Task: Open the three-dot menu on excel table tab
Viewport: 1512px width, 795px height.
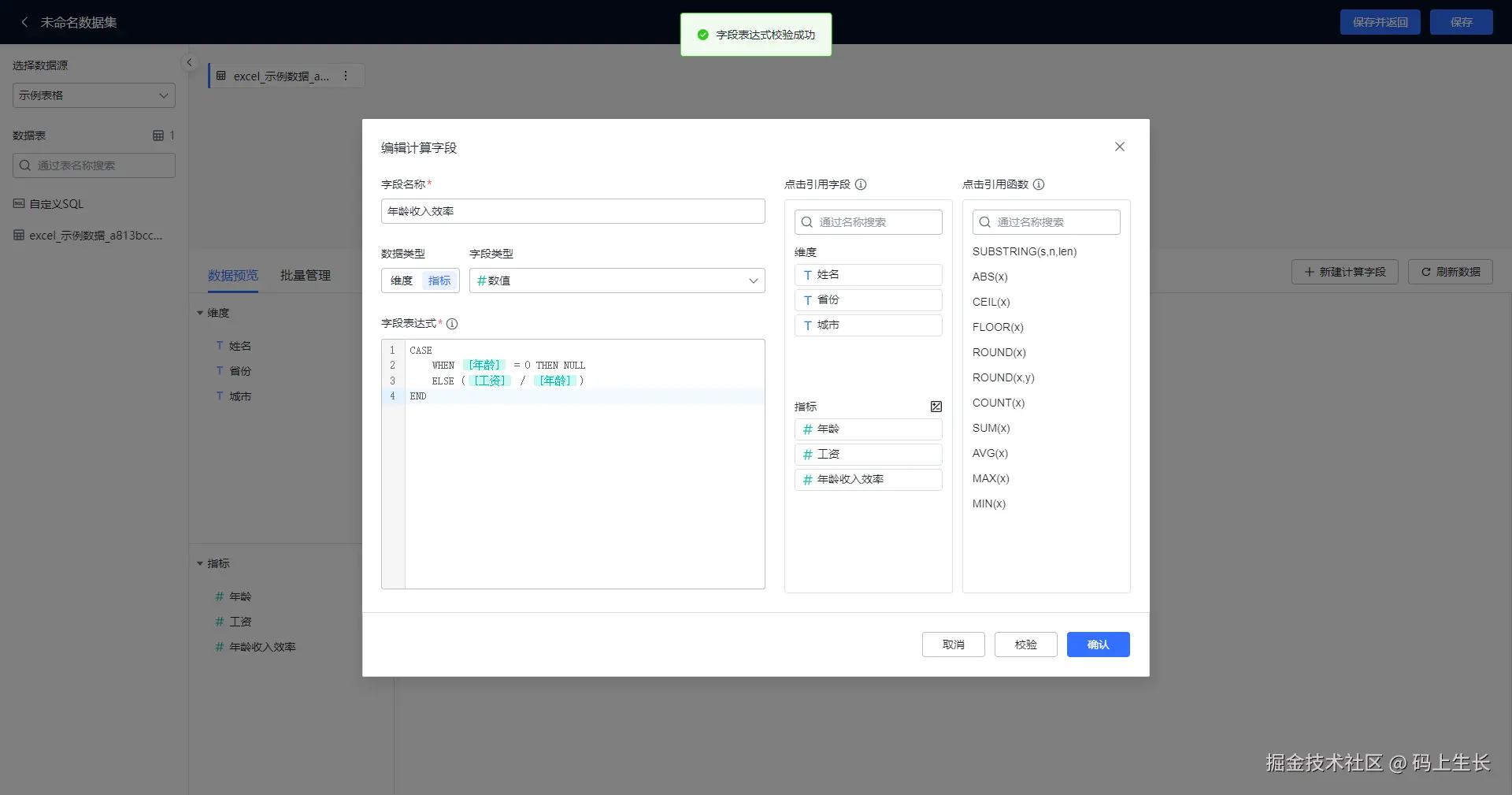Action: [346, 76]
